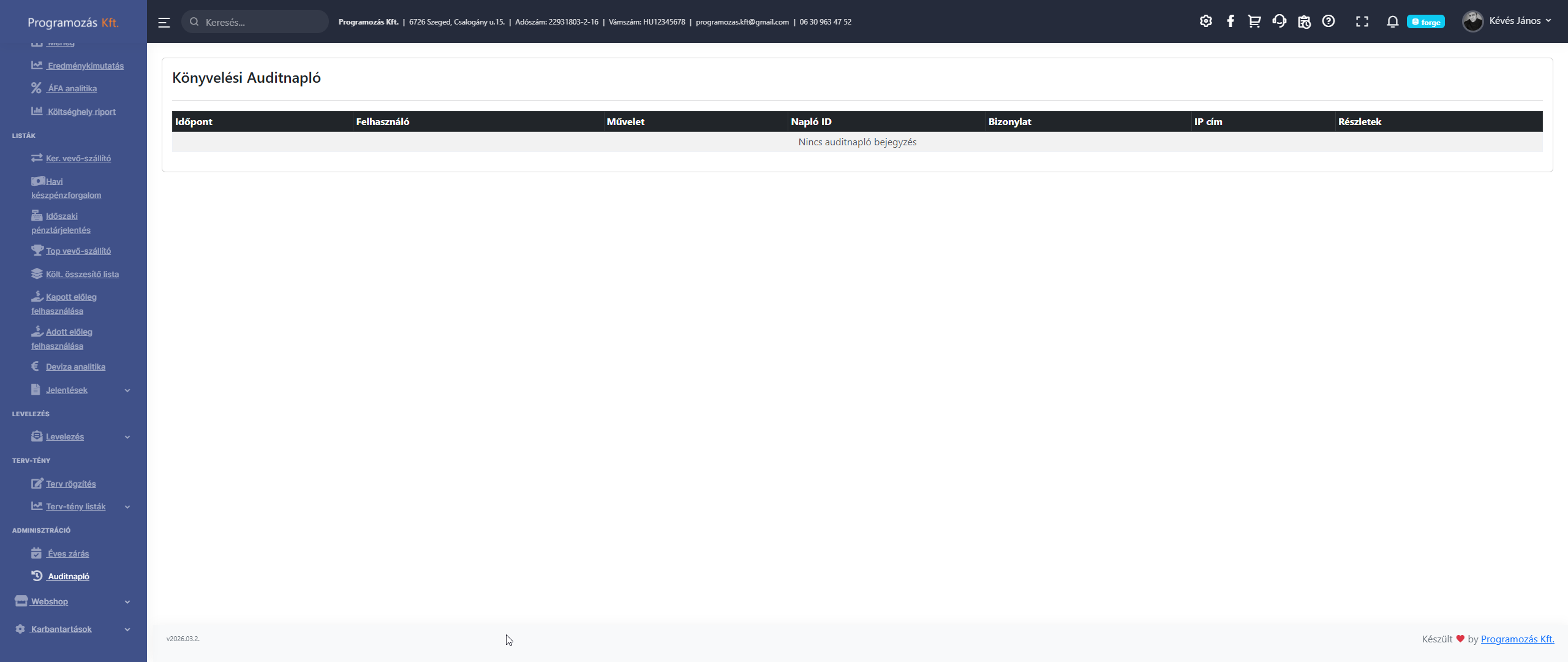Click the Időszaki pénztárjelentés cash register icon

coord(37,215)
